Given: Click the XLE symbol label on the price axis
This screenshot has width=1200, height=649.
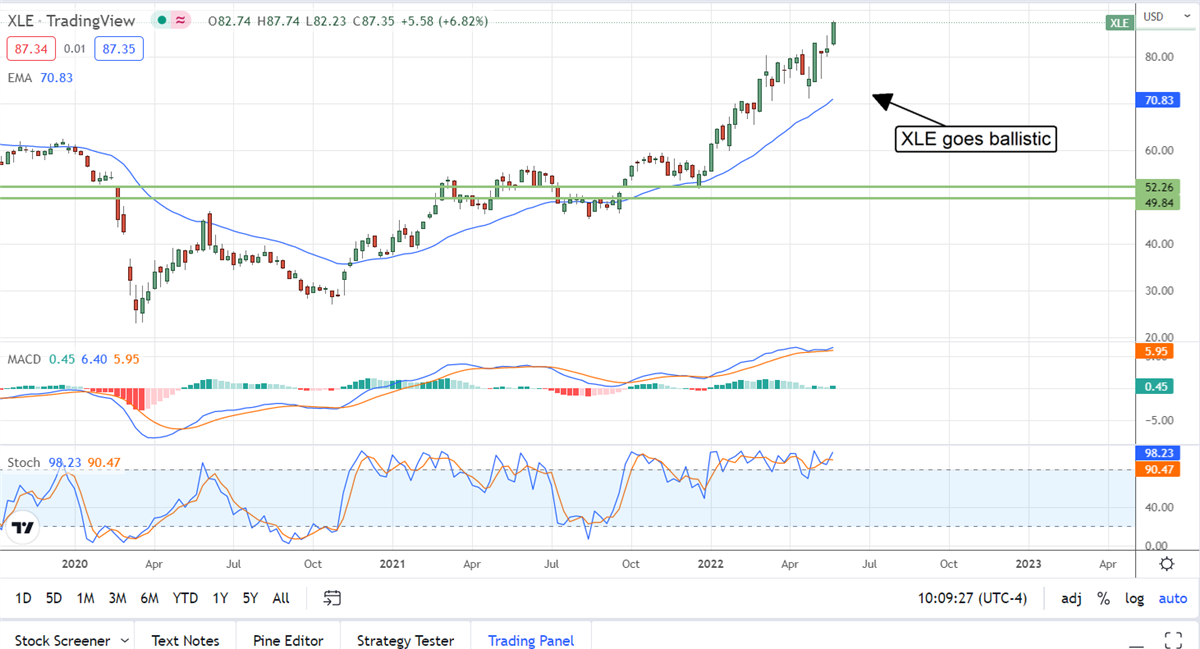Looking at the screenshot, I should coord(1119,22).
